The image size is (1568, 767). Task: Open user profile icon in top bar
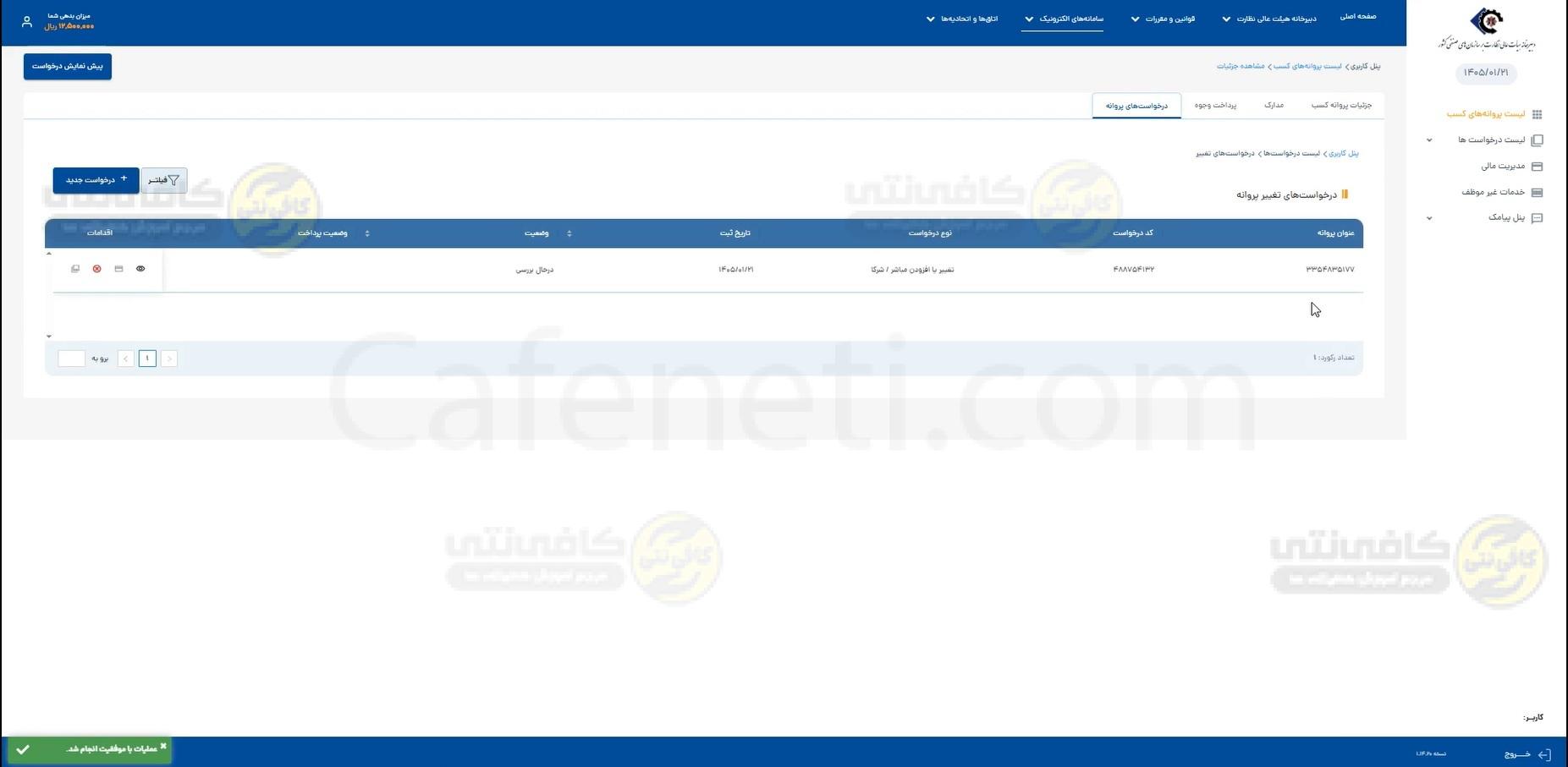pyautogui.click(x=26, y=22)
